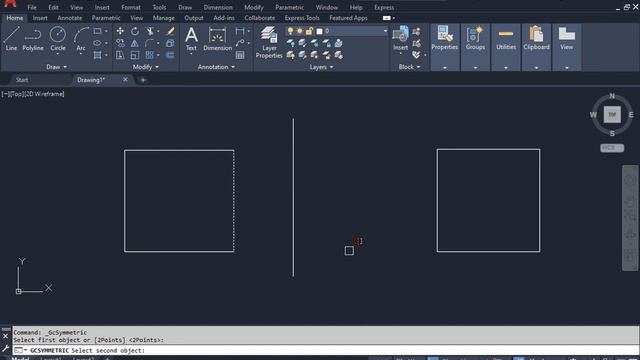The width and height of the screenshot is (640, 360).
Task: Select the Dimension tool
Action: click(x=217, y=39)
